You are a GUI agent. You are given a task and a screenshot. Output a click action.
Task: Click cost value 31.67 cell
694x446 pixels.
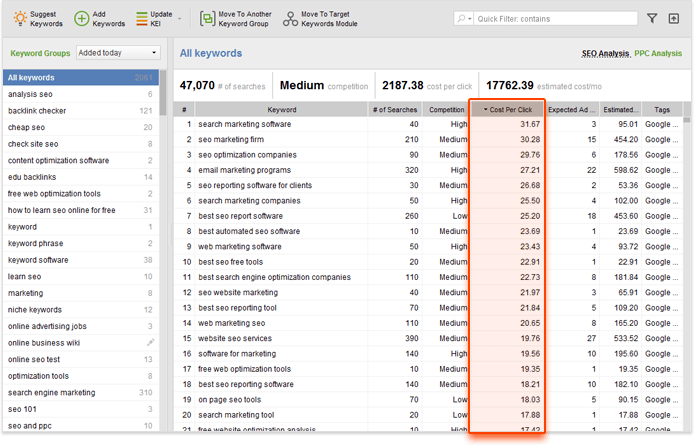(507, 124)
